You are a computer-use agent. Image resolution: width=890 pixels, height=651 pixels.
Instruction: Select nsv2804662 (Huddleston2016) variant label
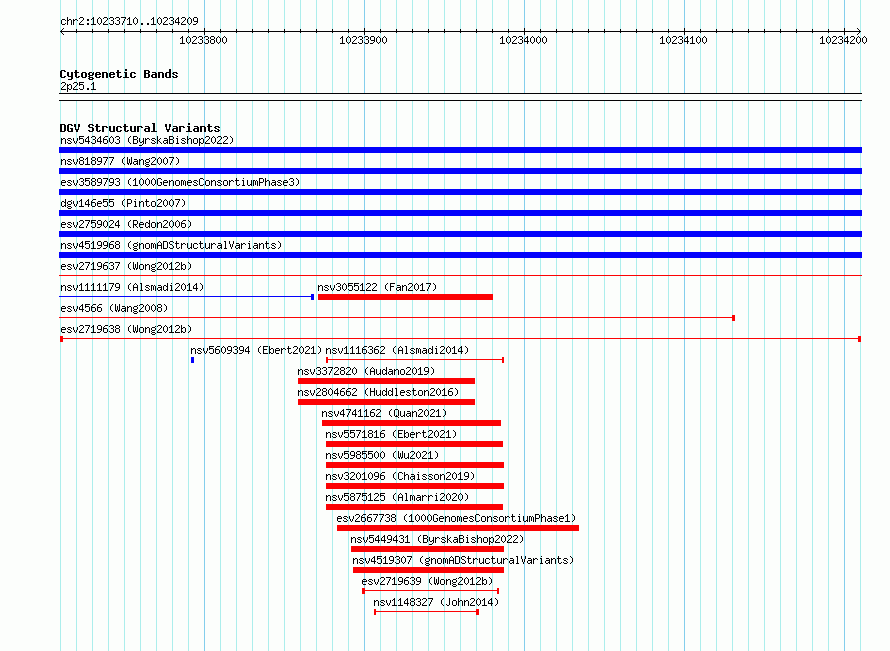click(x=378, y=392)
